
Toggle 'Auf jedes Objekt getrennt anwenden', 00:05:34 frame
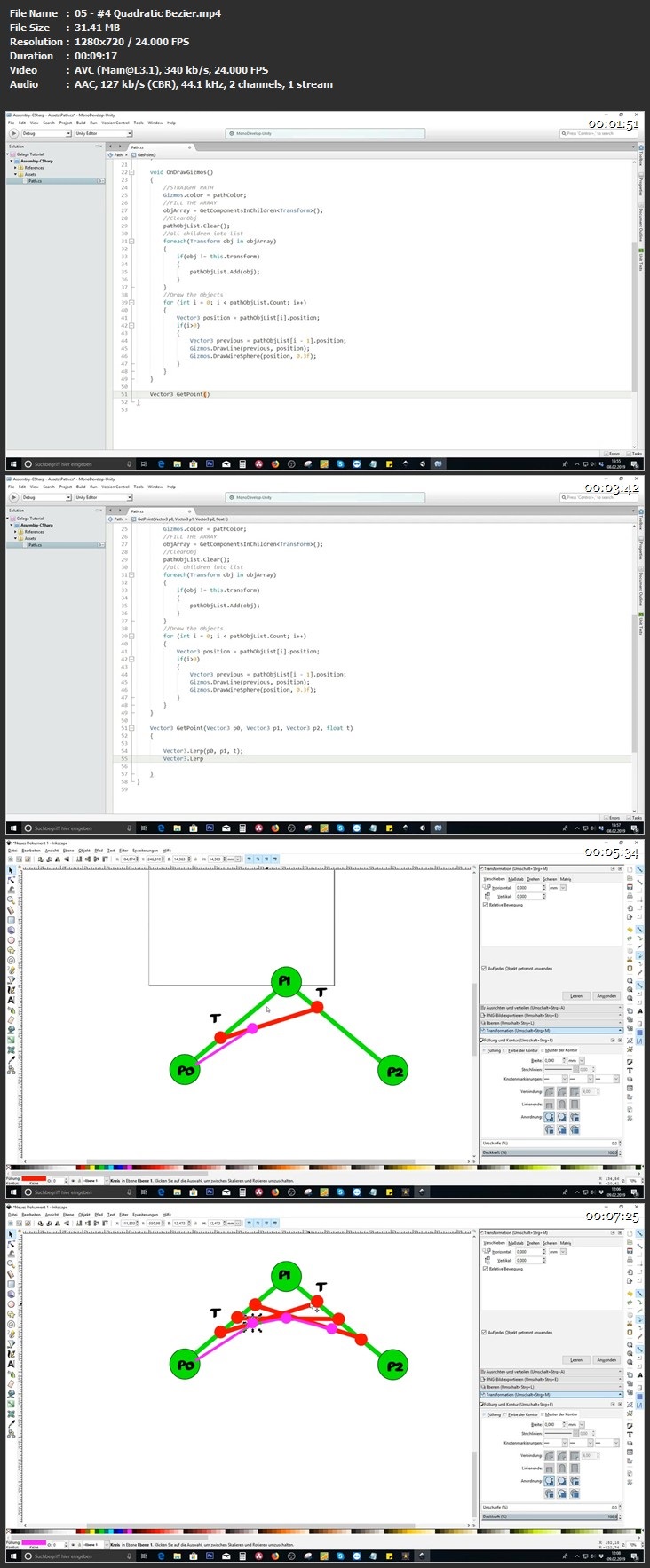click(484, 969)
